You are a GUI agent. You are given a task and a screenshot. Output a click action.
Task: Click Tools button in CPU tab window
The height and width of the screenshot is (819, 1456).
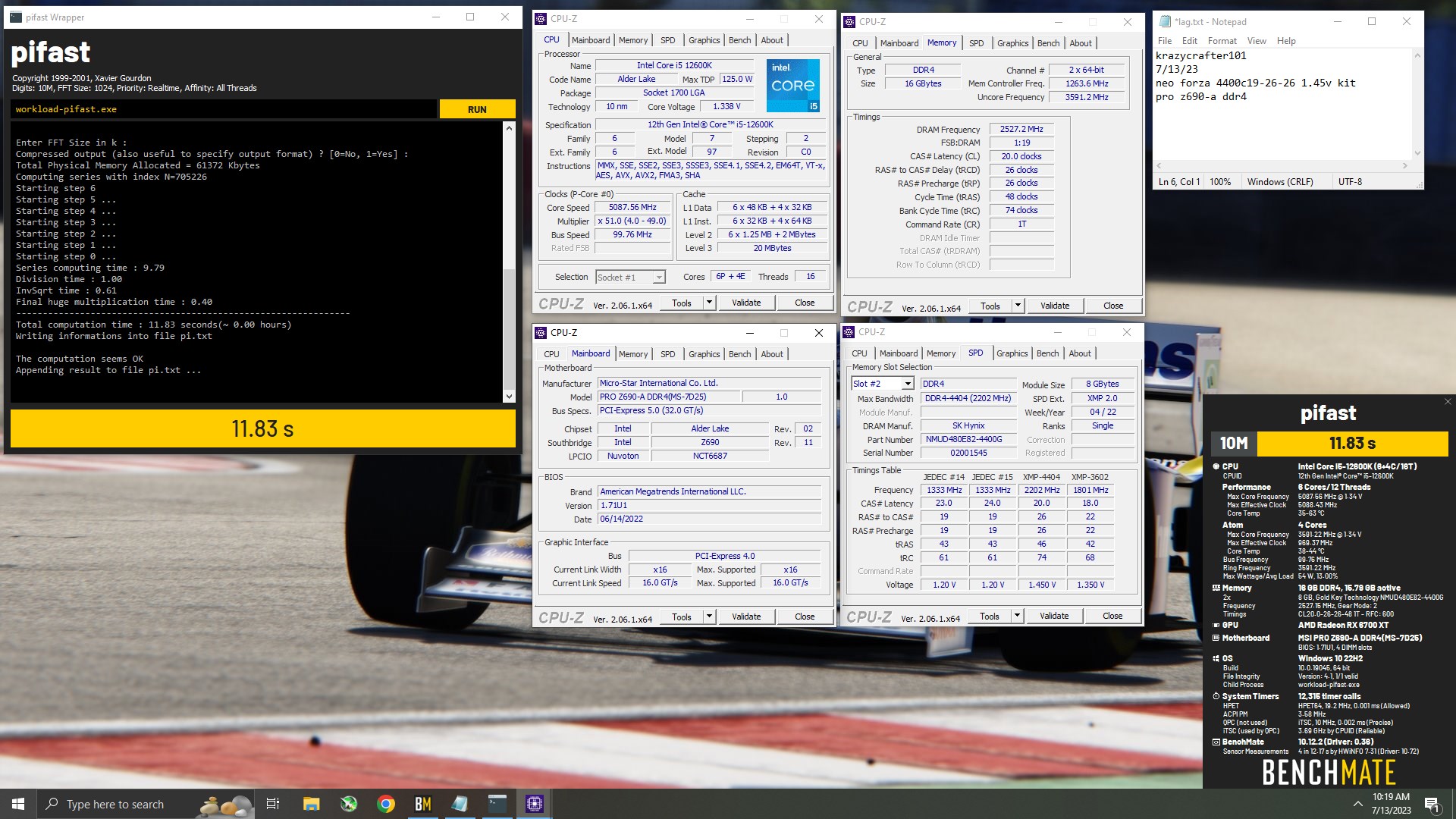682,303
